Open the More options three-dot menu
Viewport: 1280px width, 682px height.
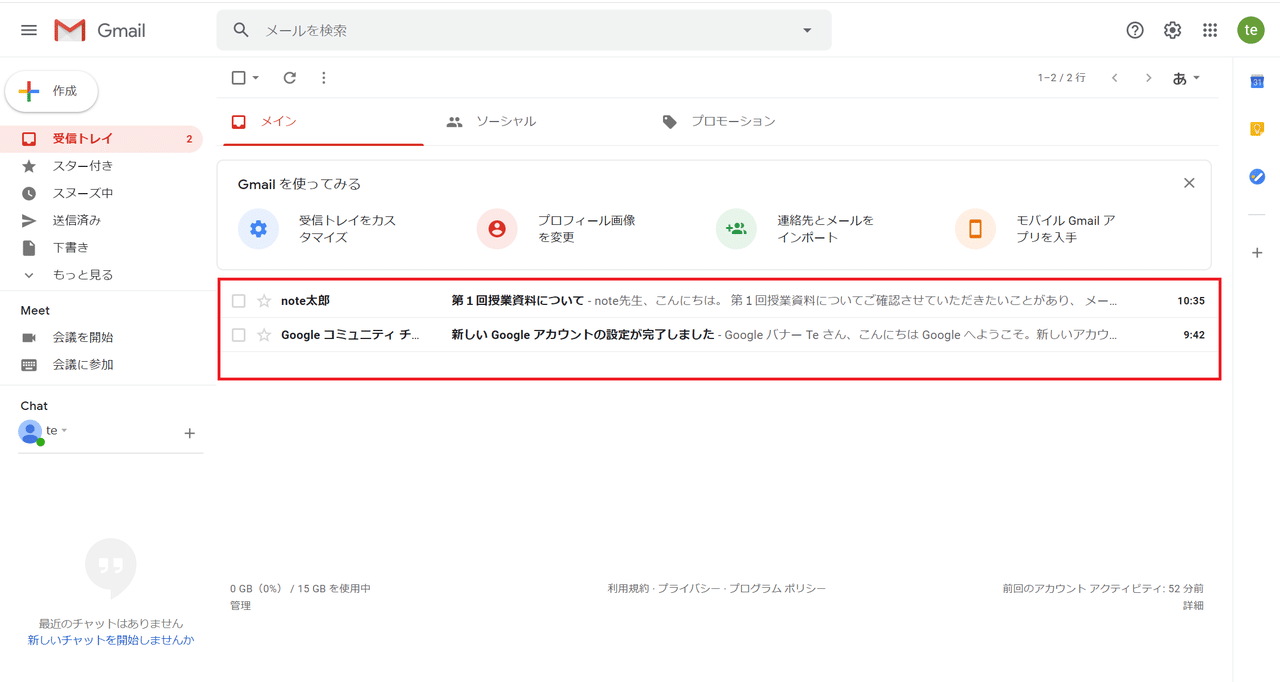(x=323, y=78)
